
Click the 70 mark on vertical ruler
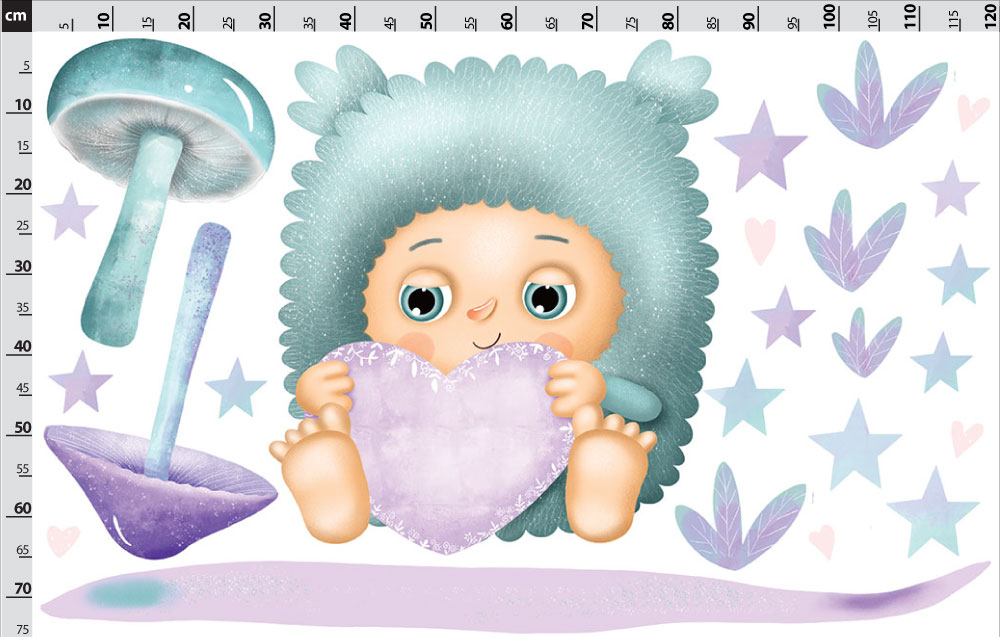click(22, 588)
